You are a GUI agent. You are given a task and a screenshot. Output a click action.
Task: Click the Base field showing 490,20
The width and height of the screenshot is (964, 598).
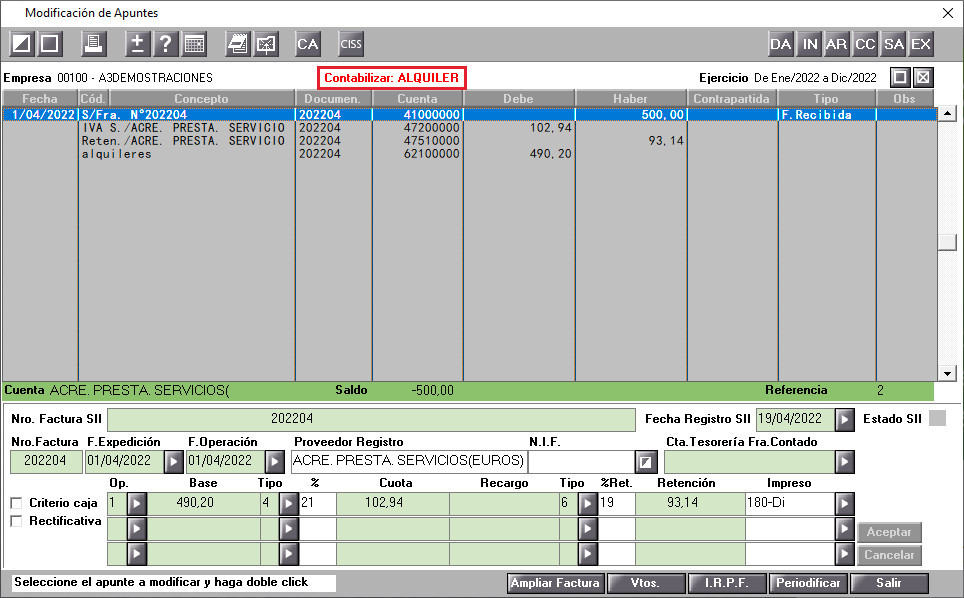pyautogui.click(x=203, y=503)
